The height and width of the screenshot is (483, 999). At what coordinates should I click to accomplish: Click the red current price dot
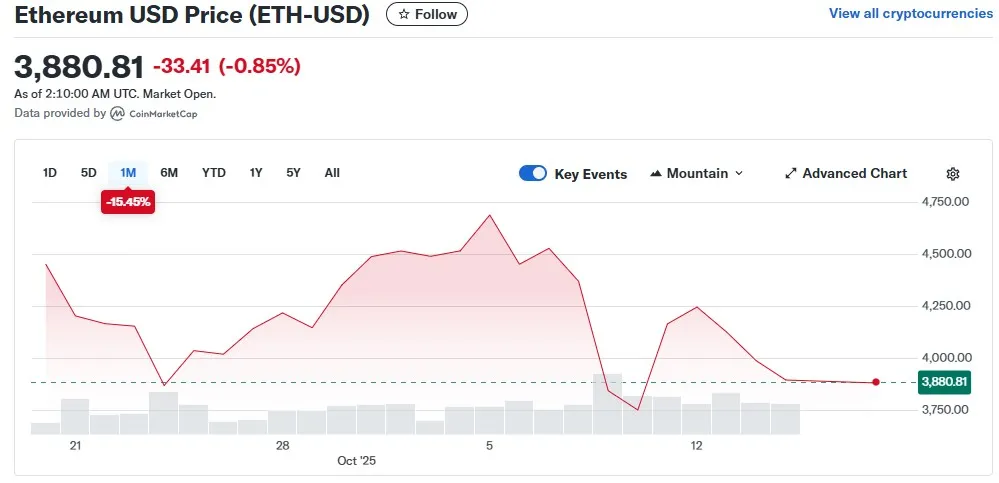[876, 382]
